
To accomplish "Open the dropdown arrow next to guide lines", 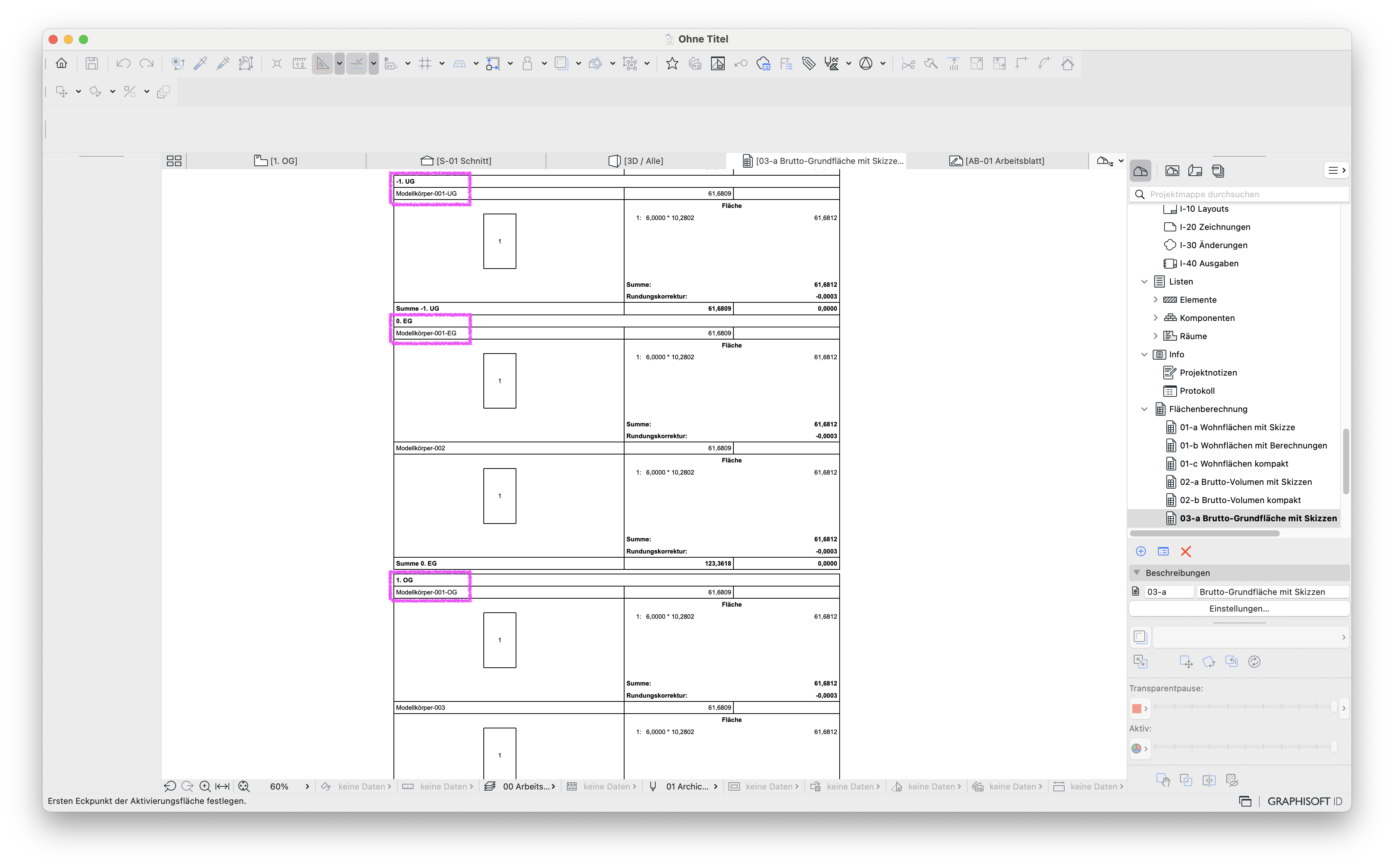I will tap(339, 63).
